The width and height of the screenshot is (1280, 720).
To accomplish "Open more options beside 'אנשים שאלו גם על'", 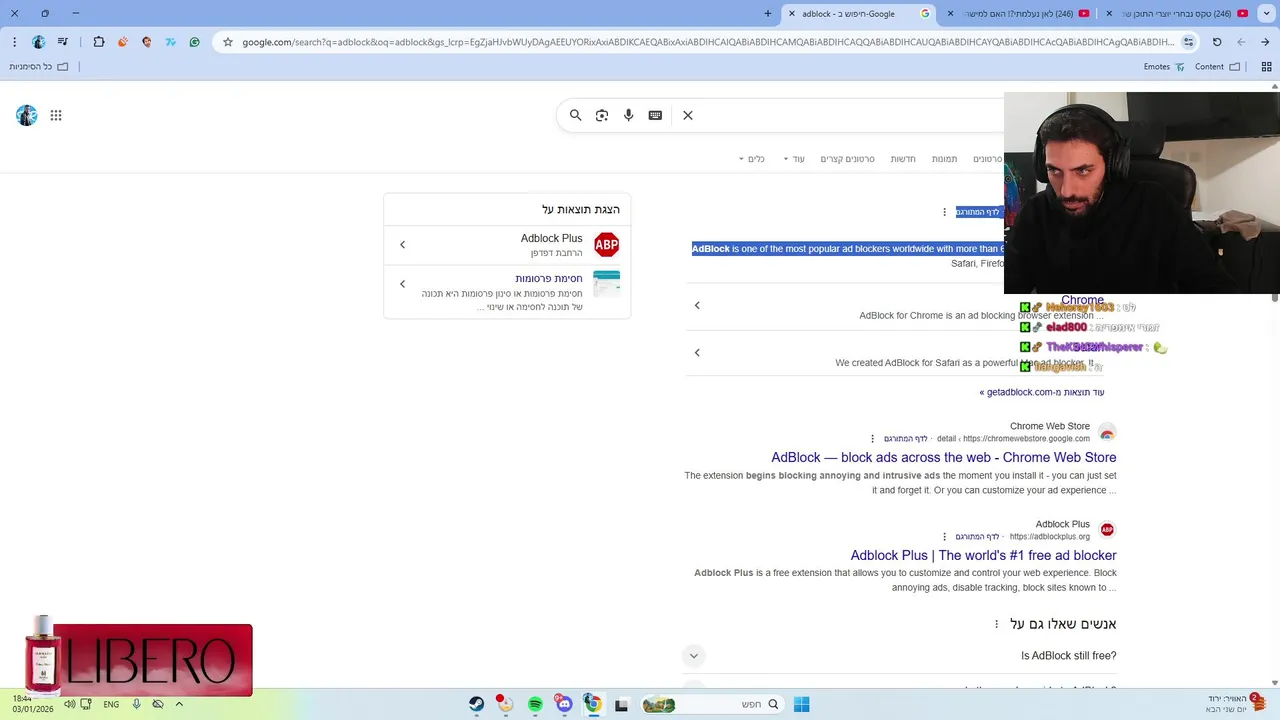I will click(996, 624).
